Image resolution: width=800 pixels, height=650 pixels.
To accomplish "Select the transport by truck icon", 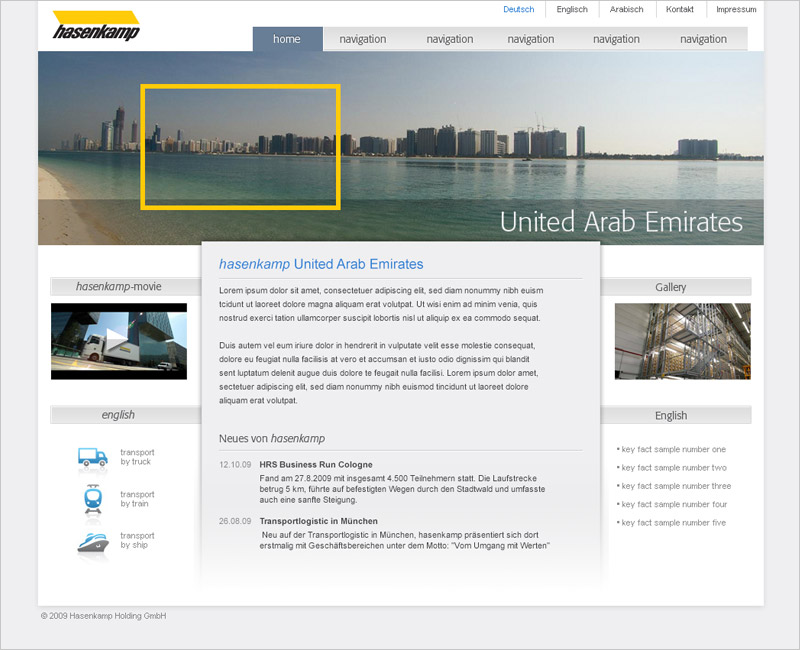I will point(92,457).
